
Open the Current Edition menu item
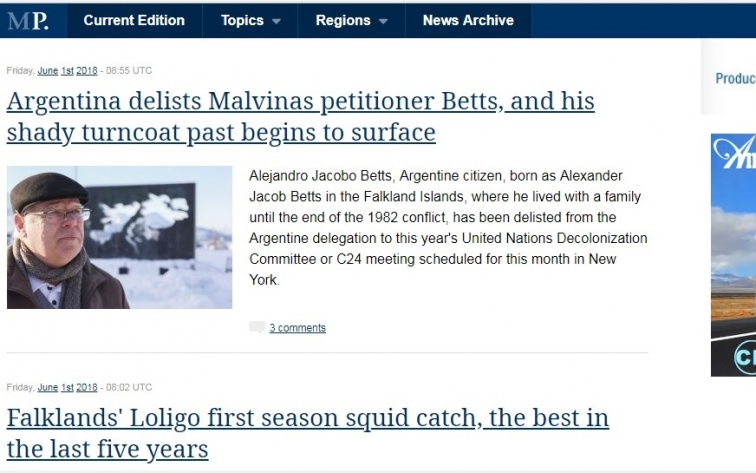coord(134,20)
